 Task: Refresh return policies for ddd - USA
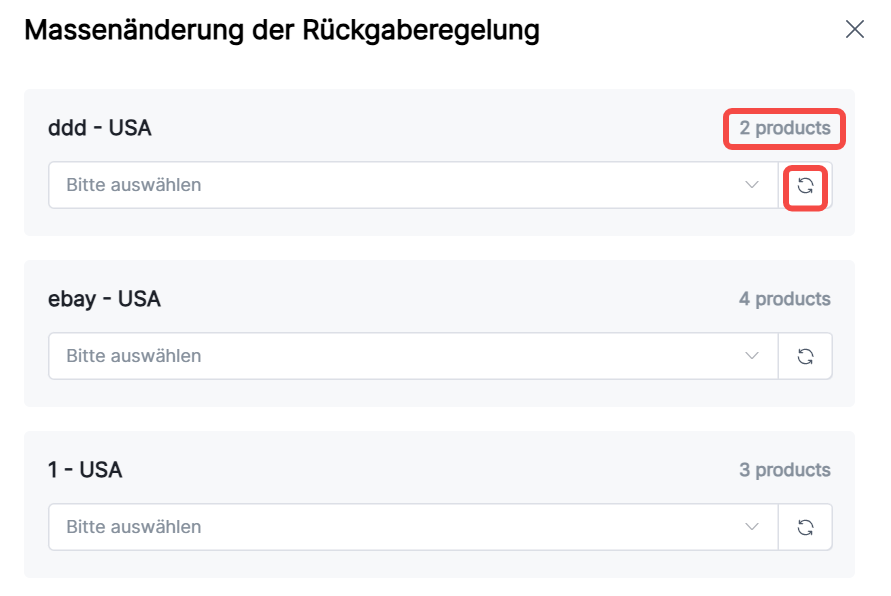point(805,186)
